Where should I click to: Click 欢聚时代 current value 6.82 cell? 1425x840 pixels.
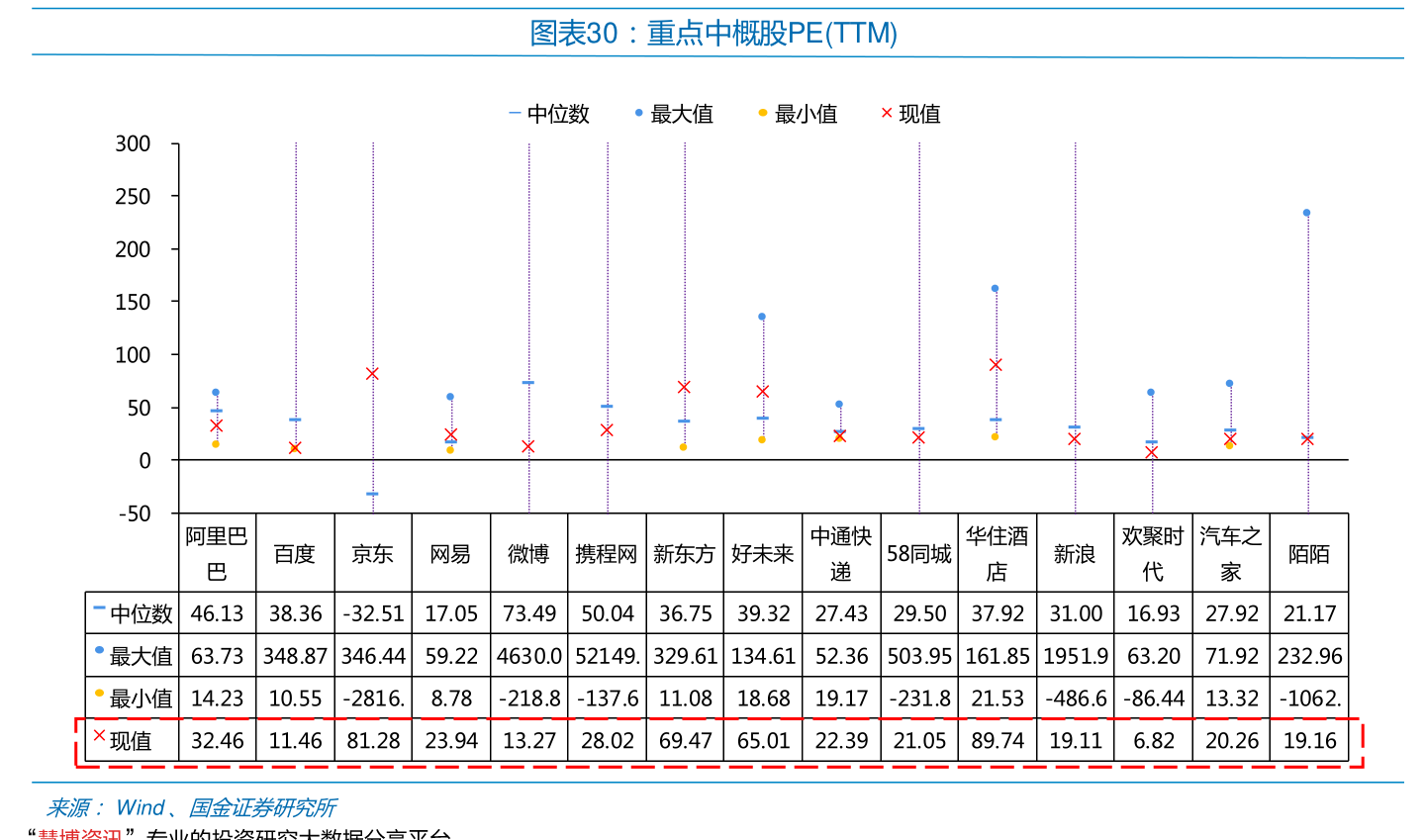[x=1154, y=741]
